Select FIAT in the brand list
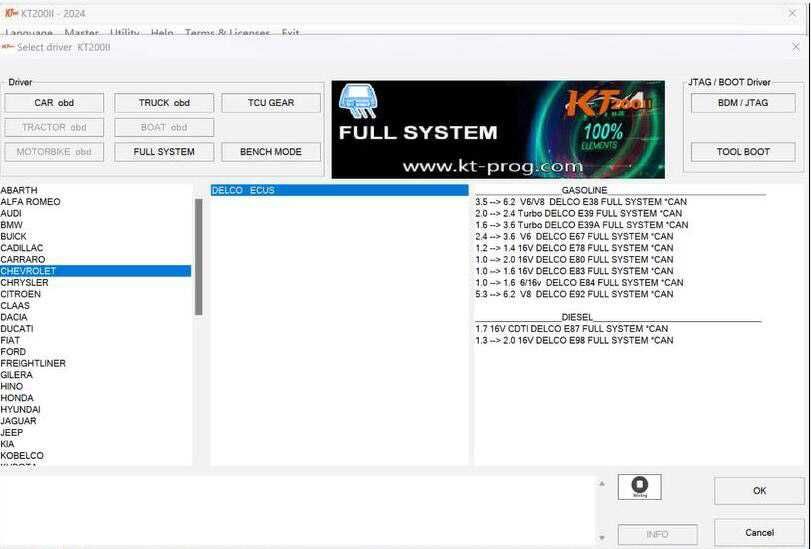This screenshot has height=549, width=811. (x=96, y=340)
